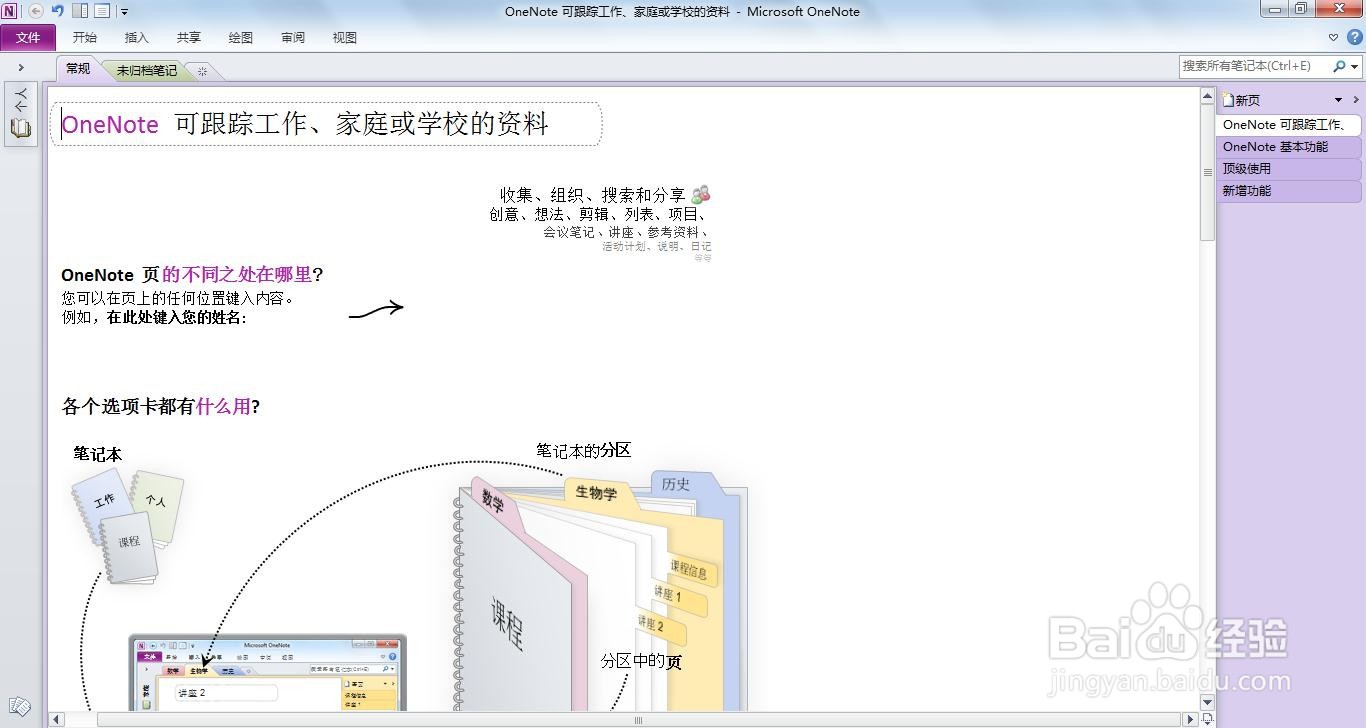Image resolution: width=1366 pixels, height=728 pixels.
Task: Open the 共享 ribbon tab
Action: pos(189,38)
